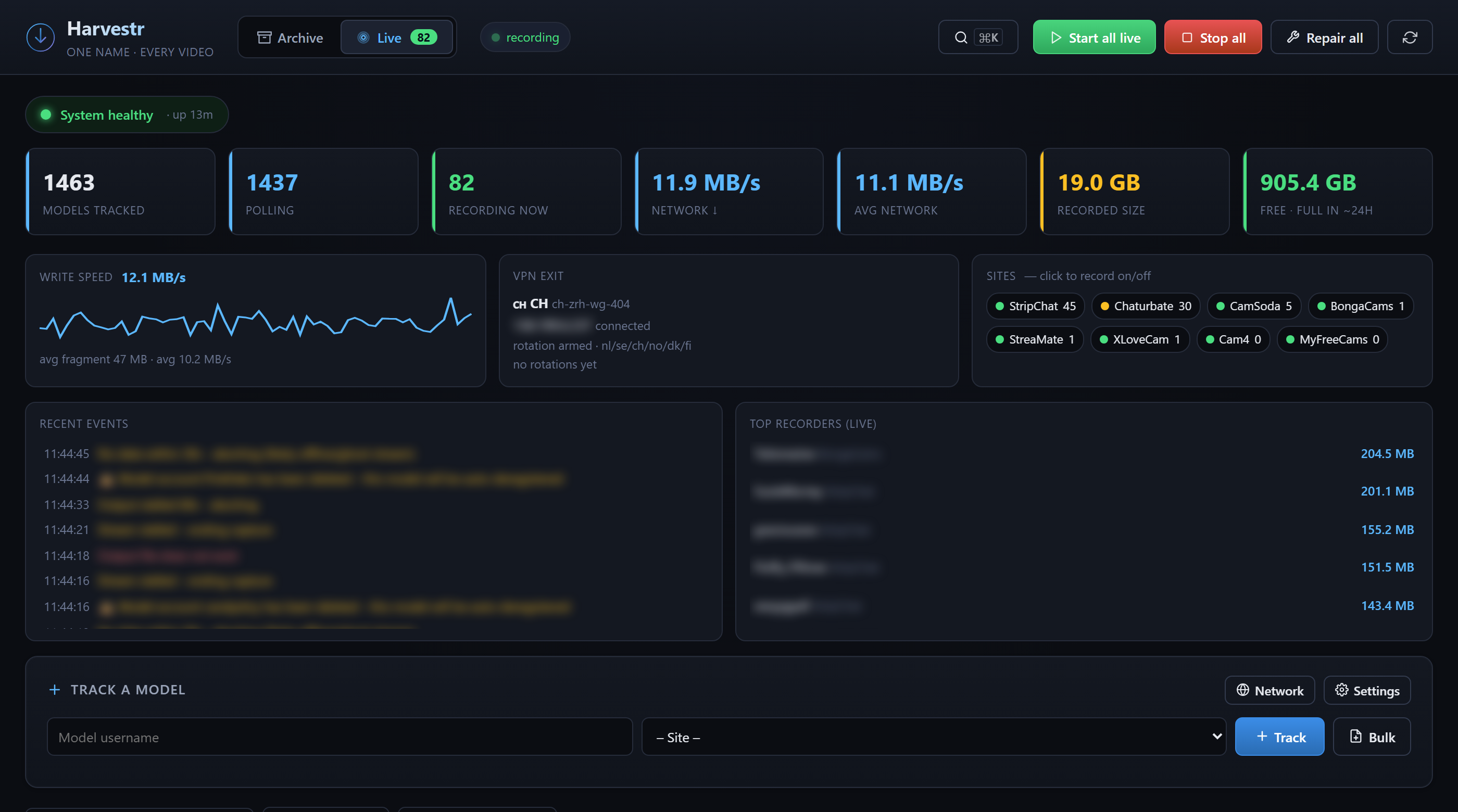Open the Site dropdown selector

click(934, 737)
